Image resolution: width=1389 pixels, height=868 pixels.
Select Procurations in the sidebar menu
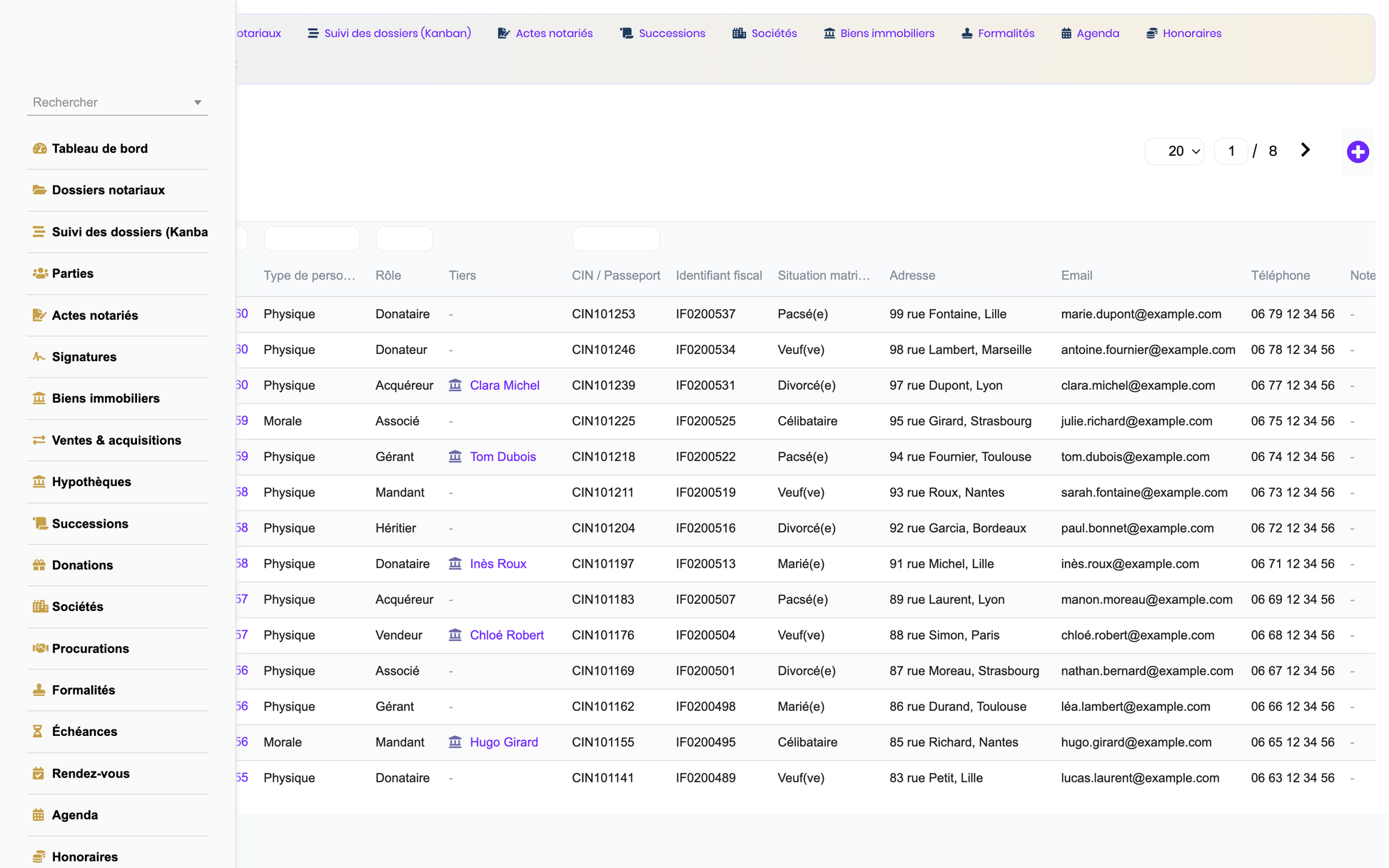[x=118, y=648]
